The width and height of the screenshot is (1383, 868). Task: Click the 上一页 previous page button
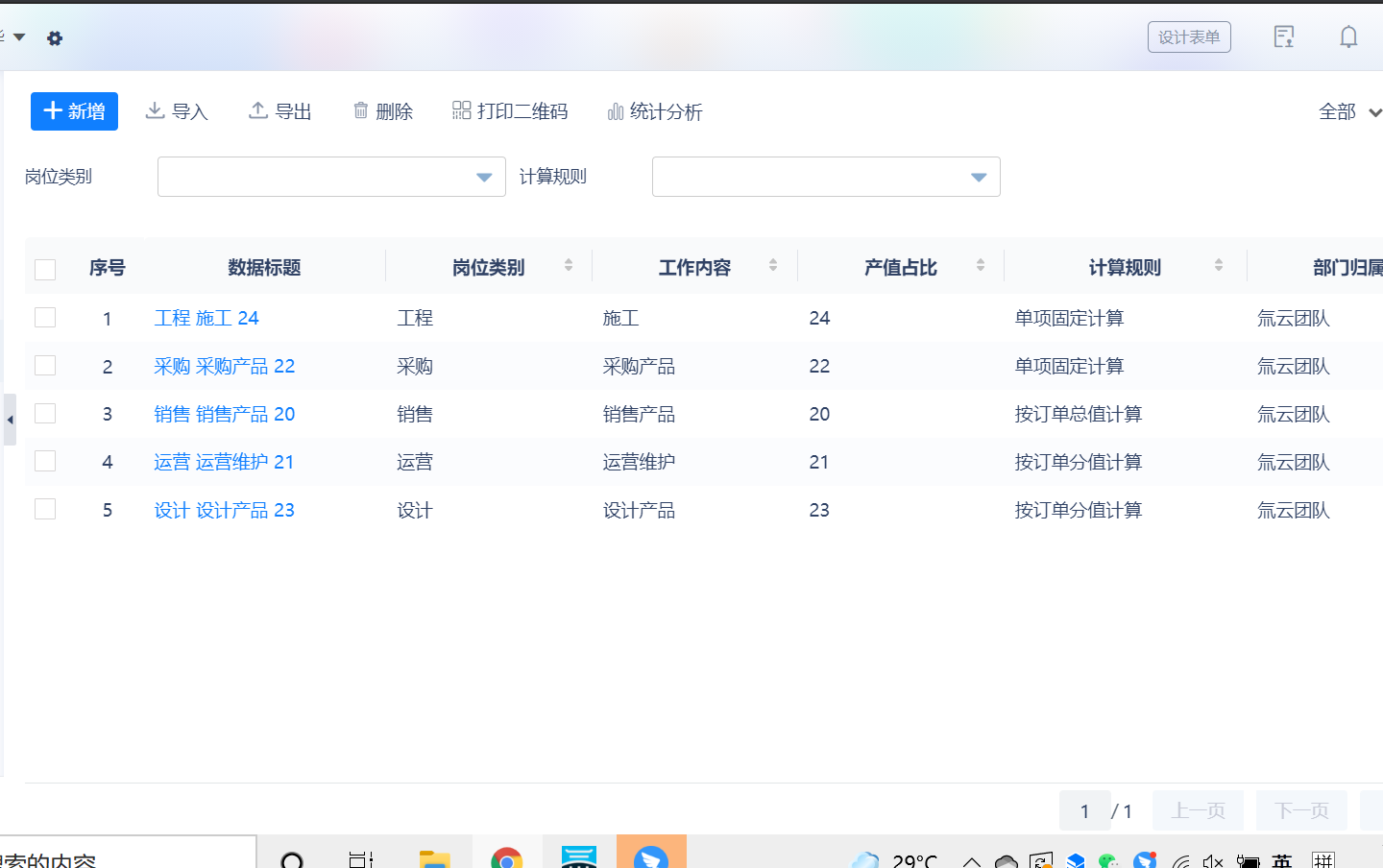[1198, 811]
